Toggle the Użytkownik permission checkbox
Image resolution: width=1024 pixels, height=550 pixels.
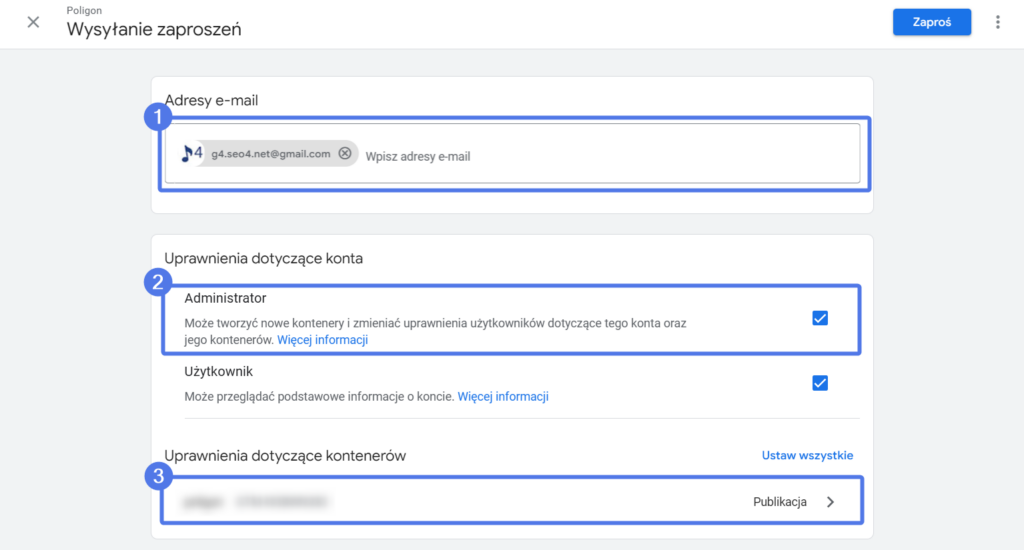point(820,383)
